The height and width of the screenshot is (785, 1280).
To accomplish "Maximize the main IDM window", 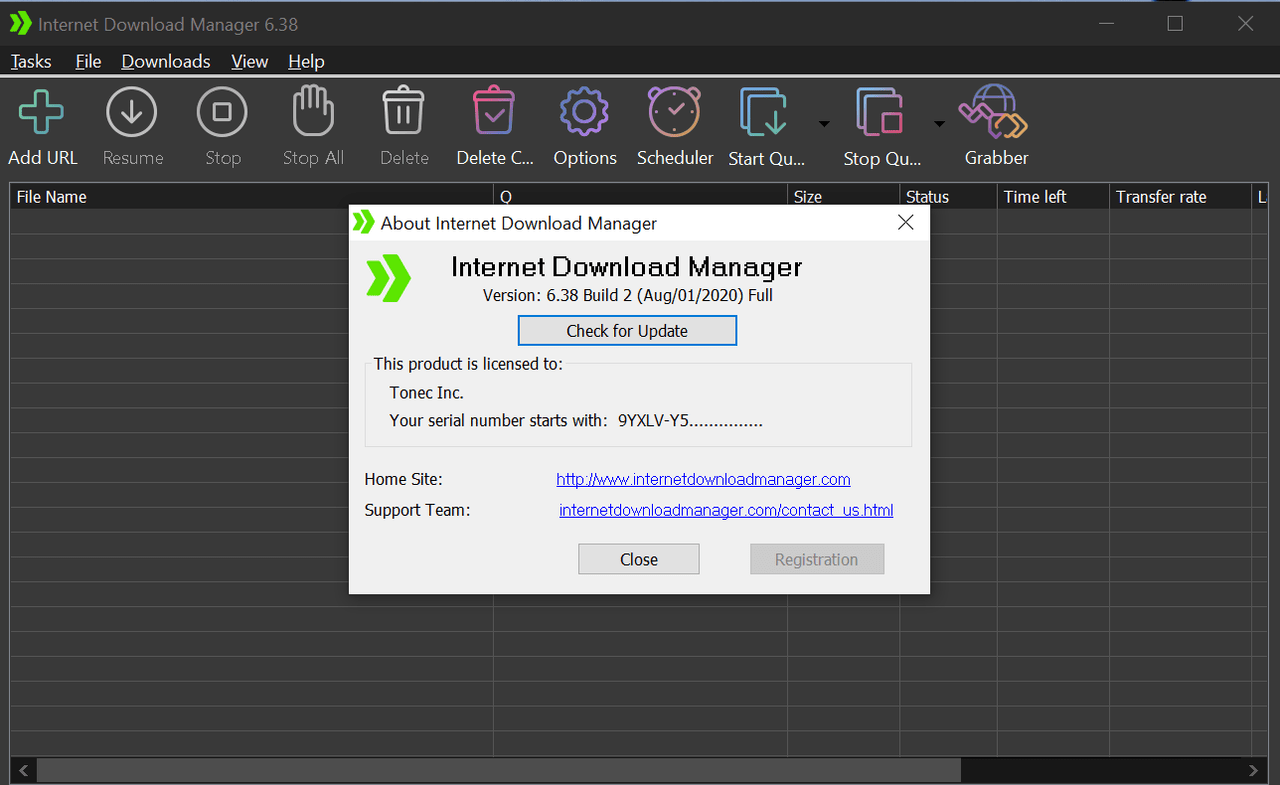I will (1175, 23).
